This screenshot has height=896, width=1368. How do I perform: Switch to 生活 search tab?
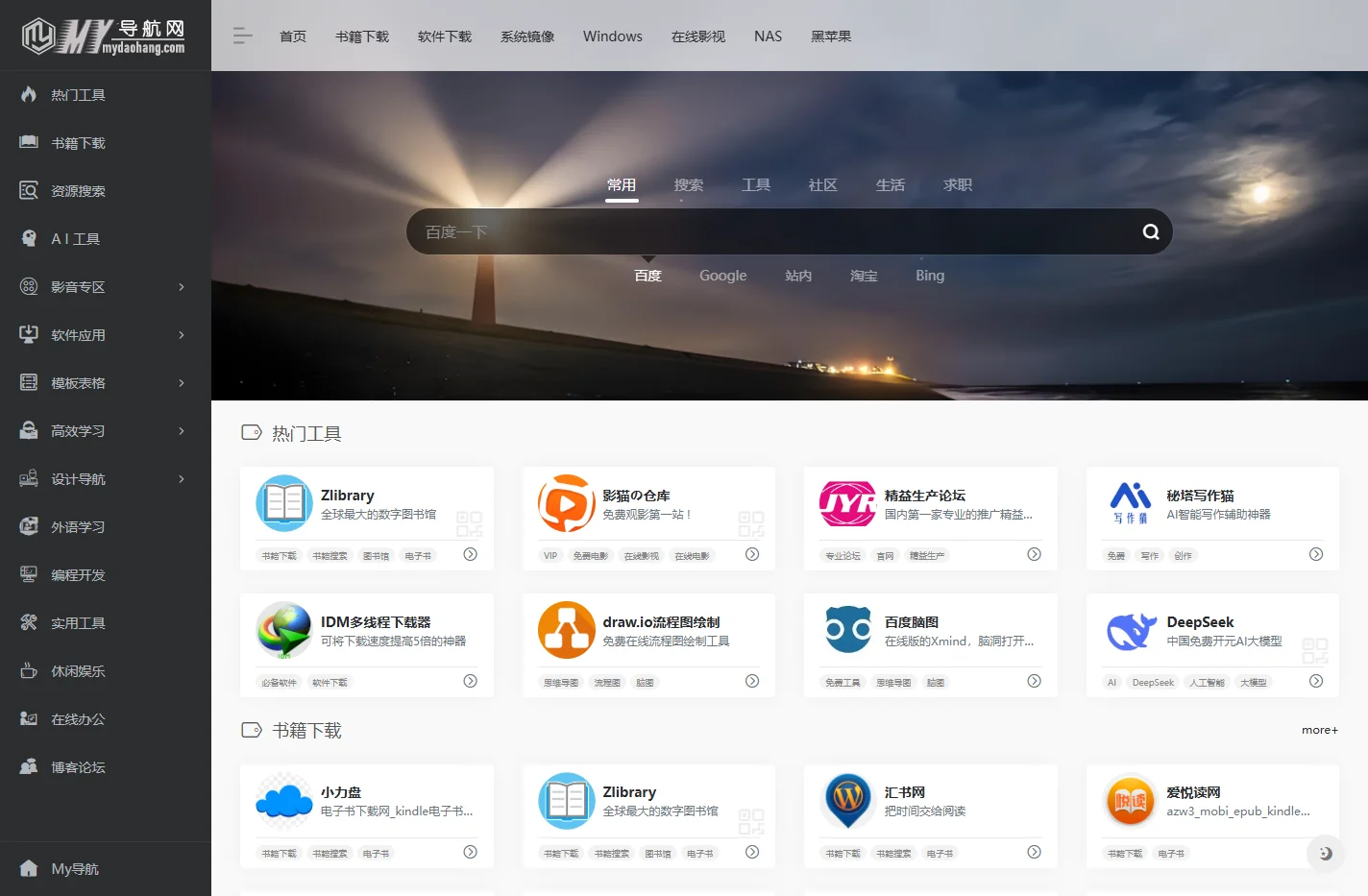click(891, 185)
